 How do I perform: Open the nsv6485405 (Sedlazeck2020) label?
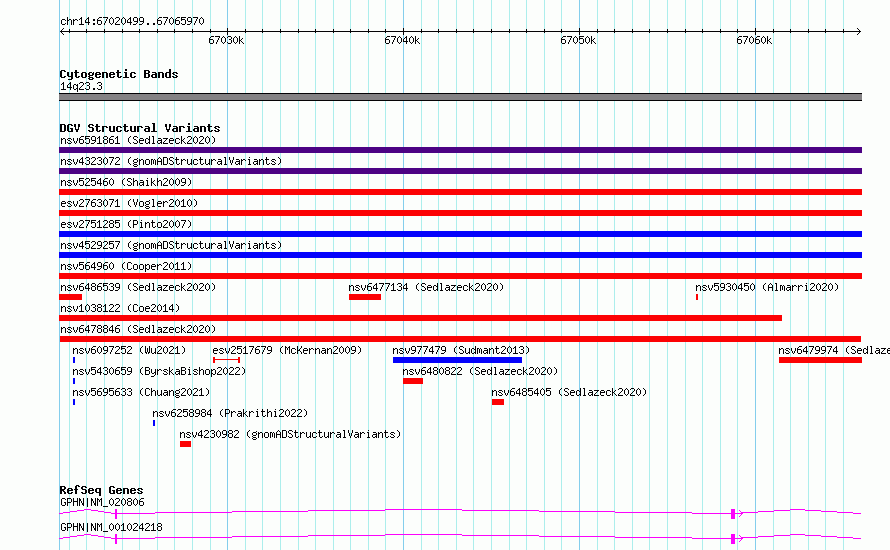pyautogui.click(x=569, y=392)
